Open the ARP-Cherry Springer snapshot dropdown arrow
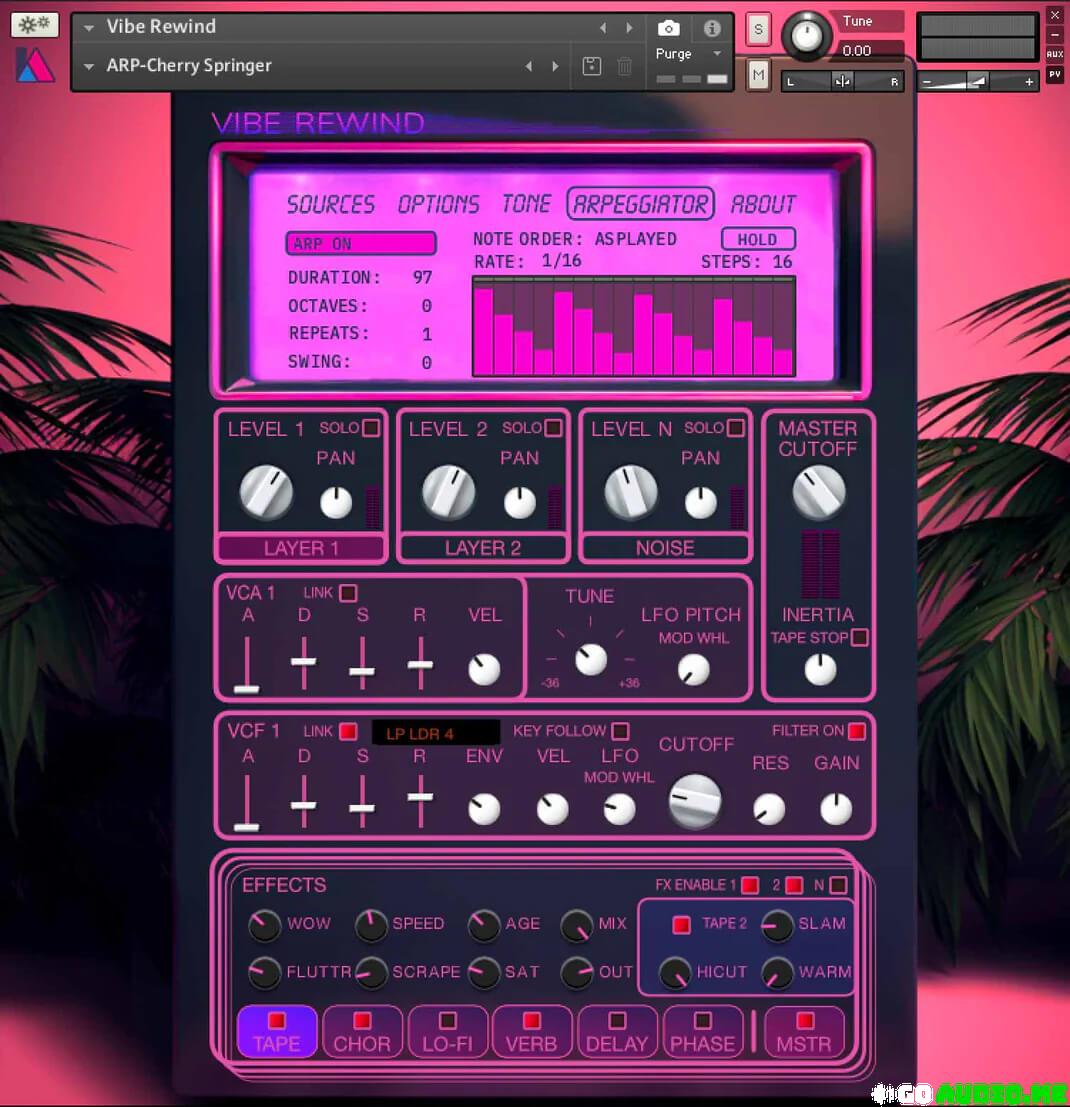 click(x=89, y=67)
